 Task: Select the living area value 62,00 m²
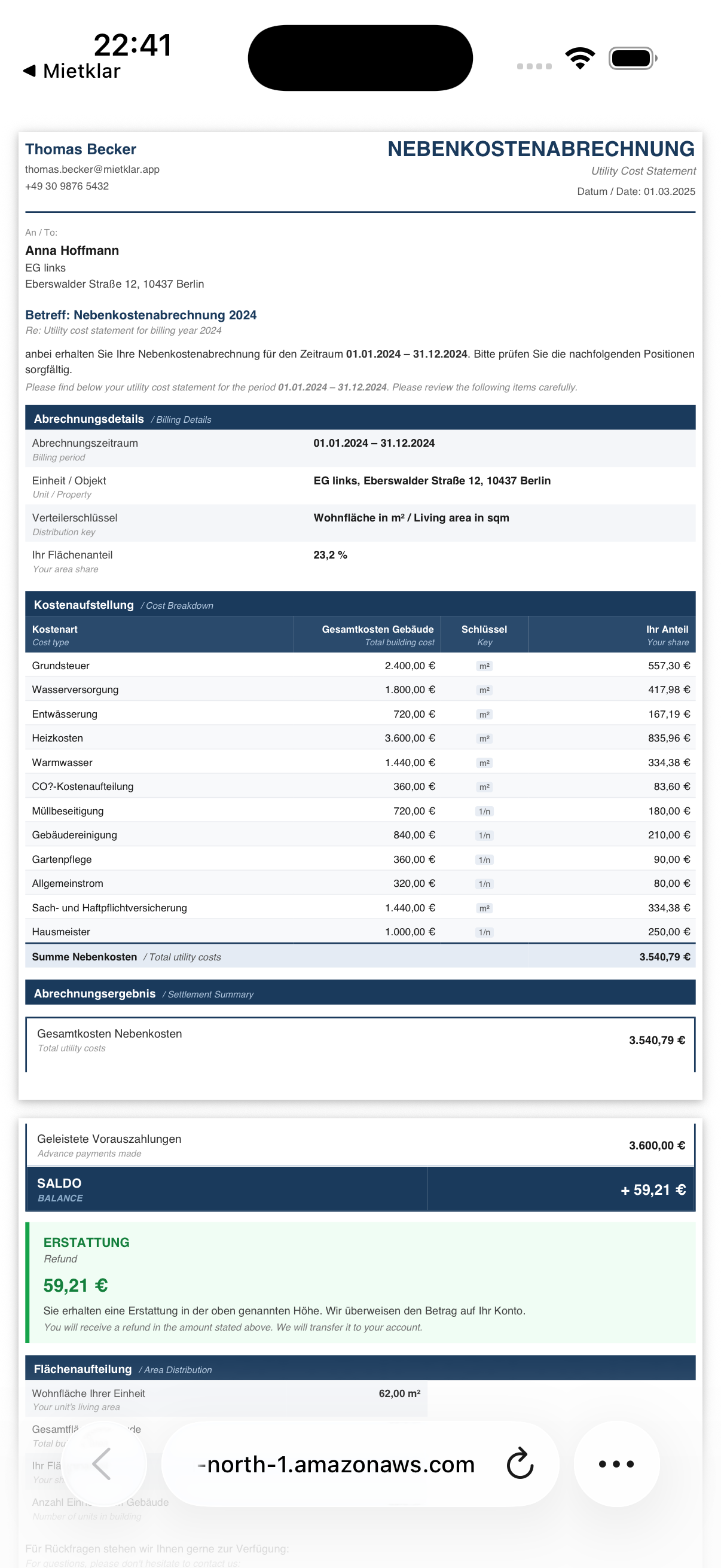(x=399, y=1393)
